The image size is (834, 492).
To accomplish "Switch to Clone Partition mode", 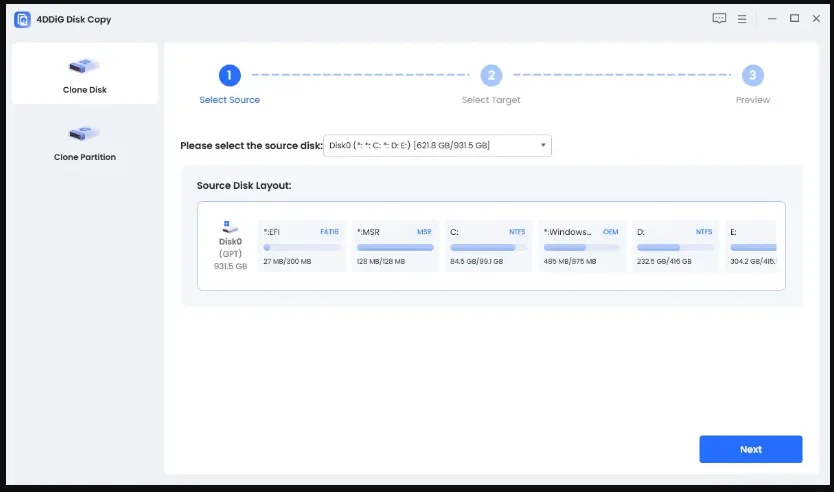I will (85, 141).
